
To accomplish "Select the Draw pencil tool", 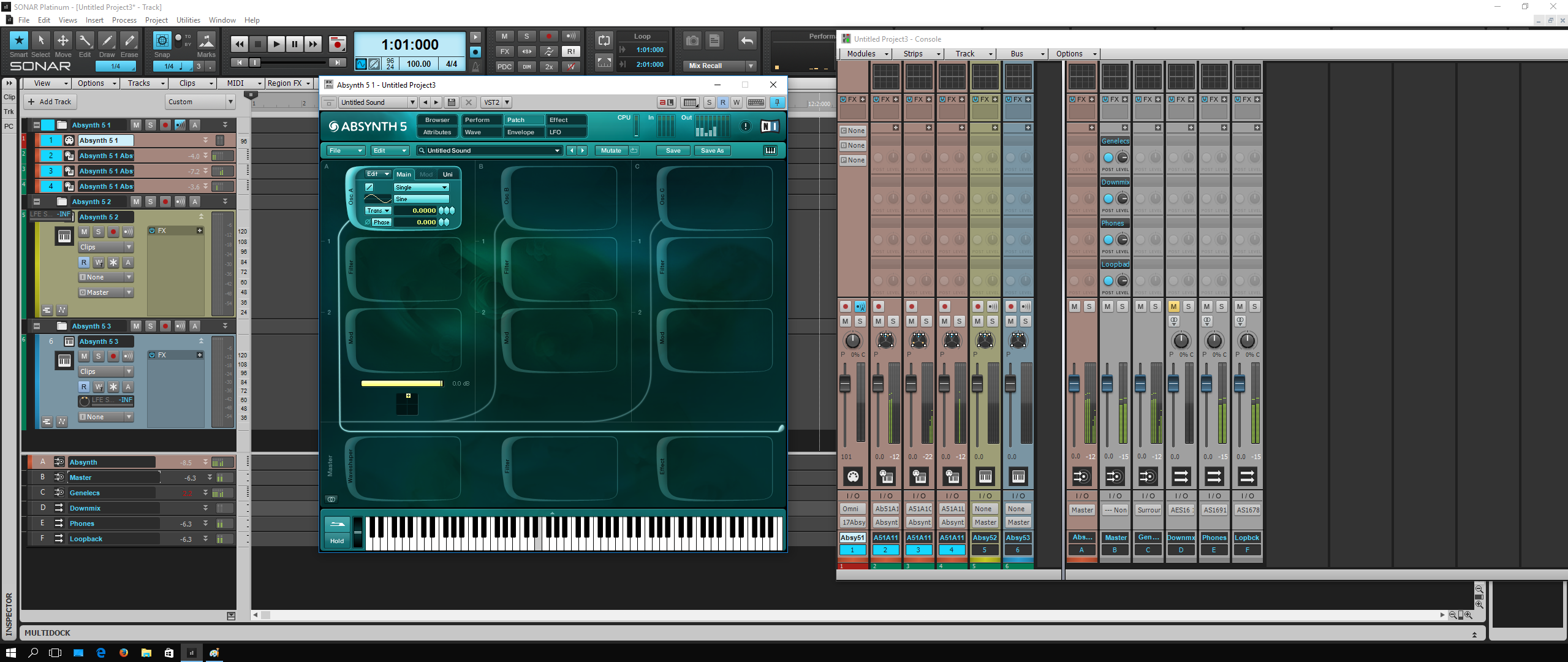I will pyautogui.click(x=107, y=41).
